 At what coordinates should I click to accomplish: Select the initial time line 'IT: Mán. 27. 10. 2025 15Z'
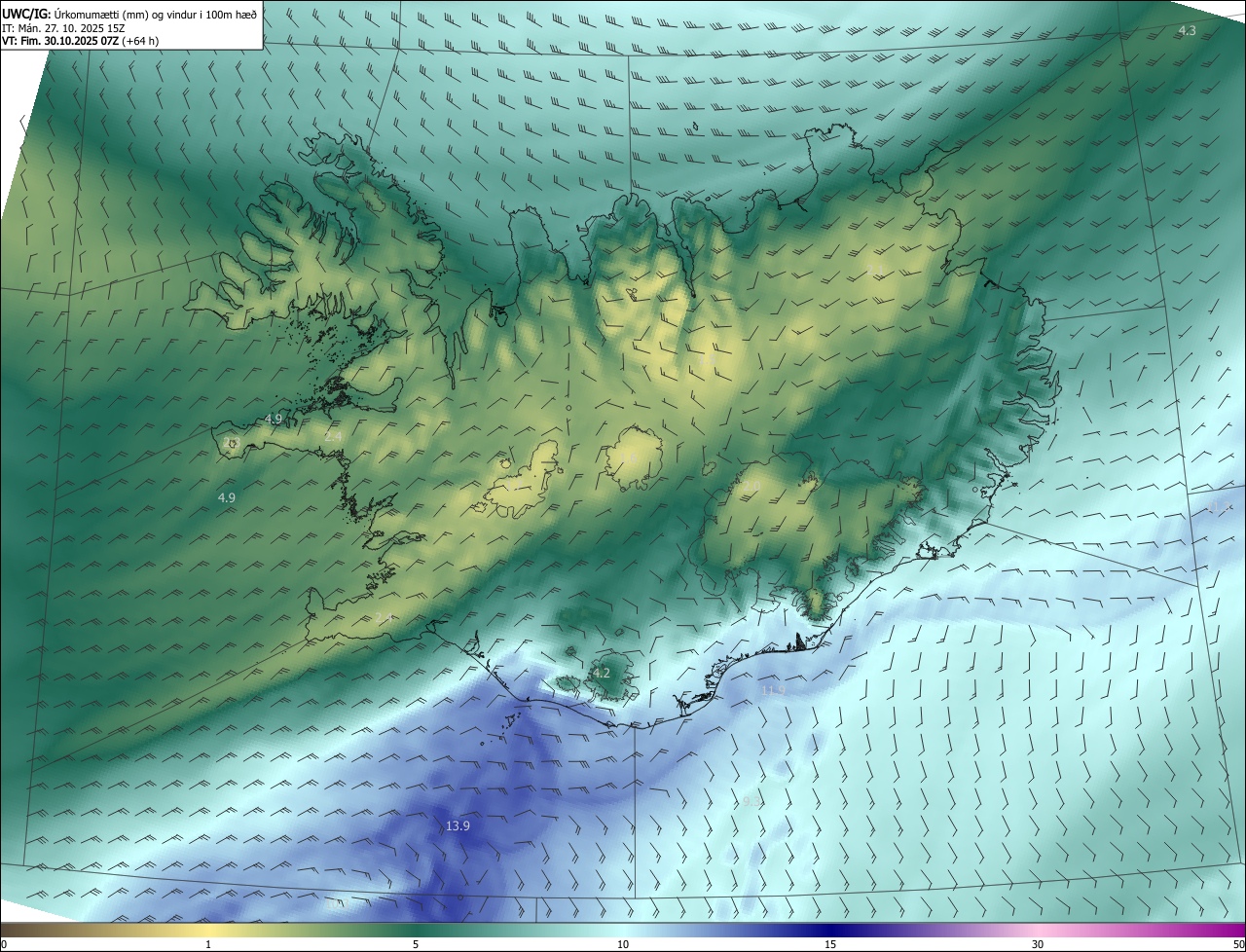pos(64,27)
